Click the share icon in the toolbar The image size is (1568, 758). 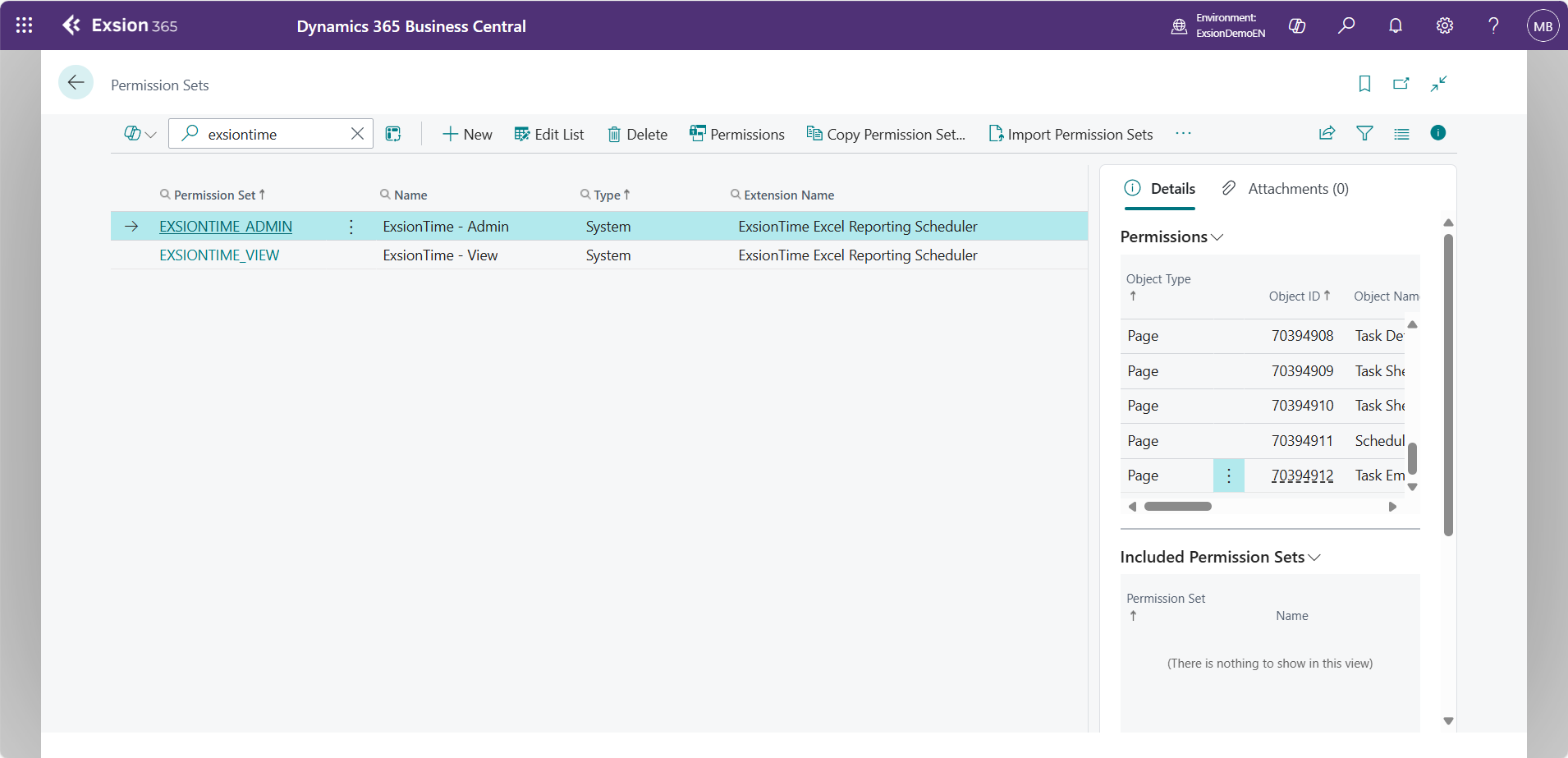coord(1327,133)
